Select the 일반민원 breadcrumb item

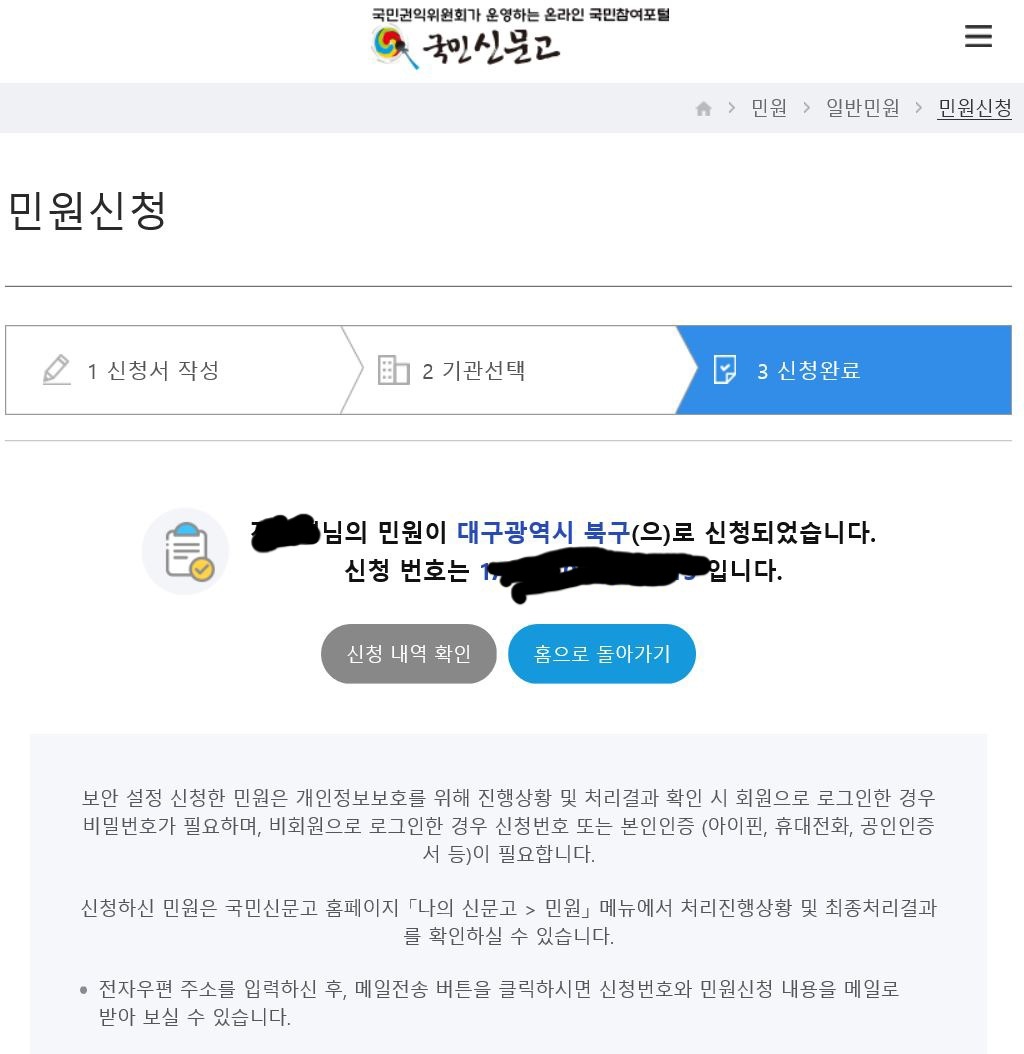(862, 108)
